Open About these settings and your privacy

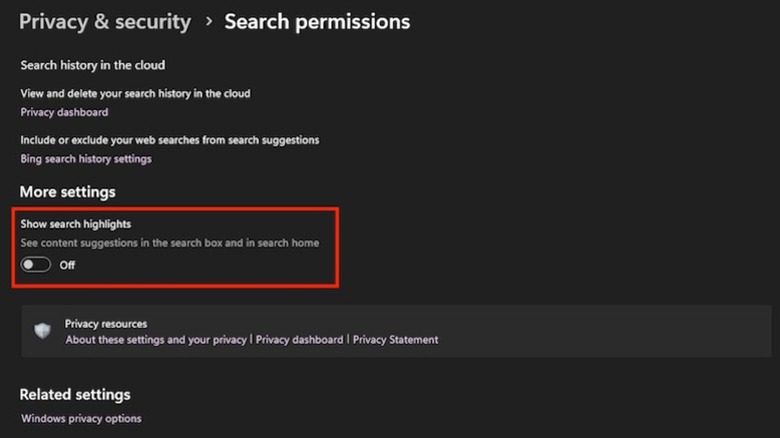point(156,340)
